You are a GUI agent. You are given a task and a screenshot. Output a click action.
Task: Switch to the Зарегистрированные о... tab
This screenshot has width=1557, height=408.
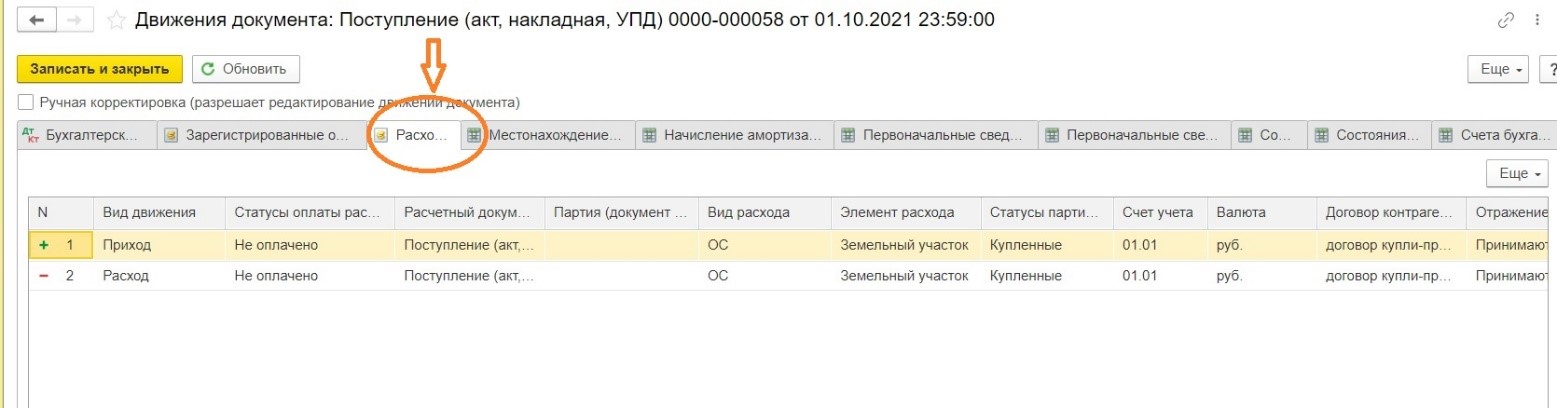point(257,134)
